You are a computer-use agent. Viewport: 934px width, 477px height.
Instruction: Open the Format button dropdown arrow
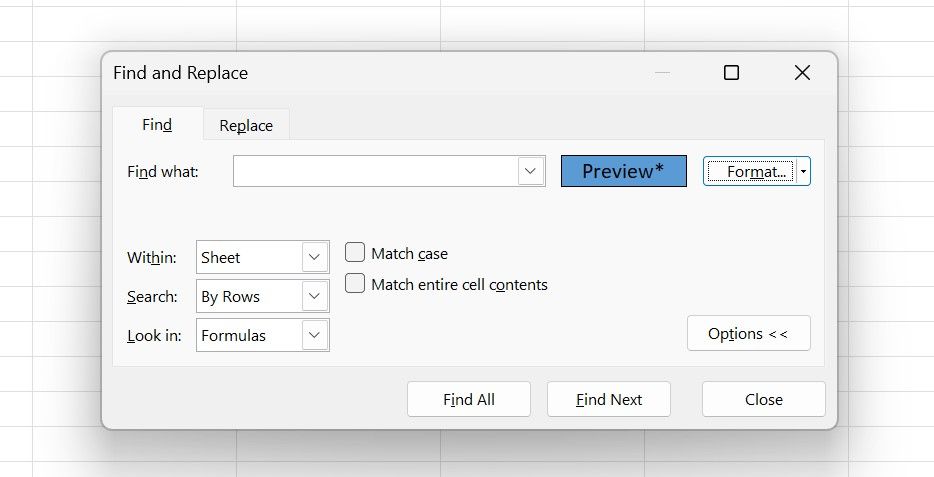(x=804, y=171)
